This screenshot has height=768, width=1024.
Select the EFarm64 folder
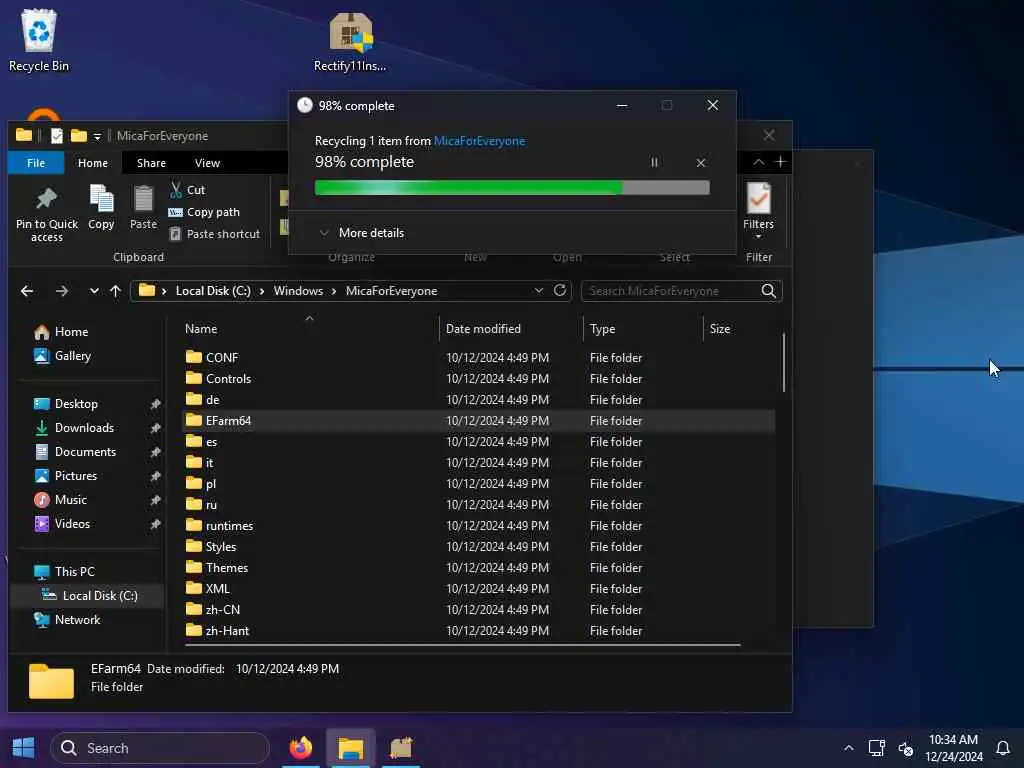(478, 421)
